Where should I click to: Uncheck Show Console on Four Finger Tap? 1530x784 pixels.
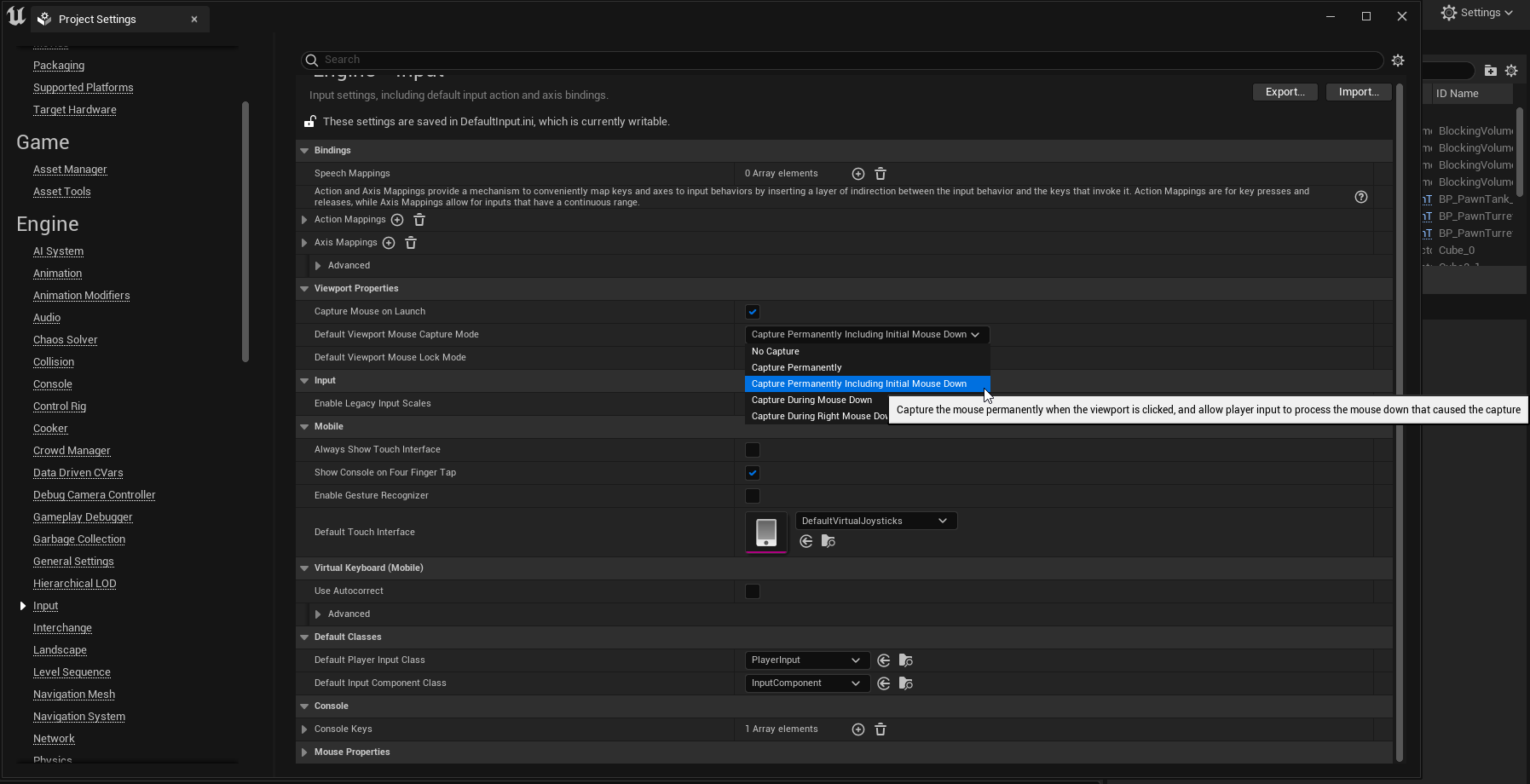[x=753, y=472]
